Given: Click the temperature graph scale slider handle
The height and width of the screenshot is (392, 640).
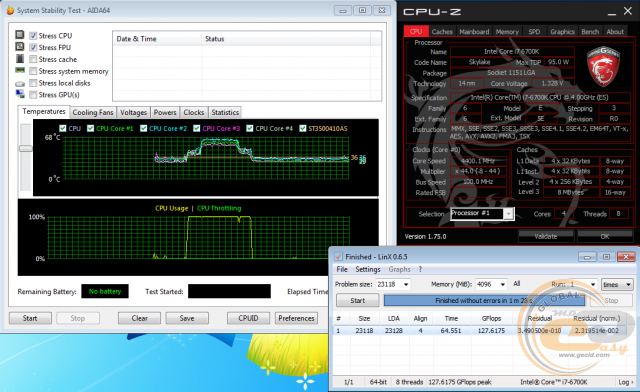Looking at the screenshot, I should [25, 148].
